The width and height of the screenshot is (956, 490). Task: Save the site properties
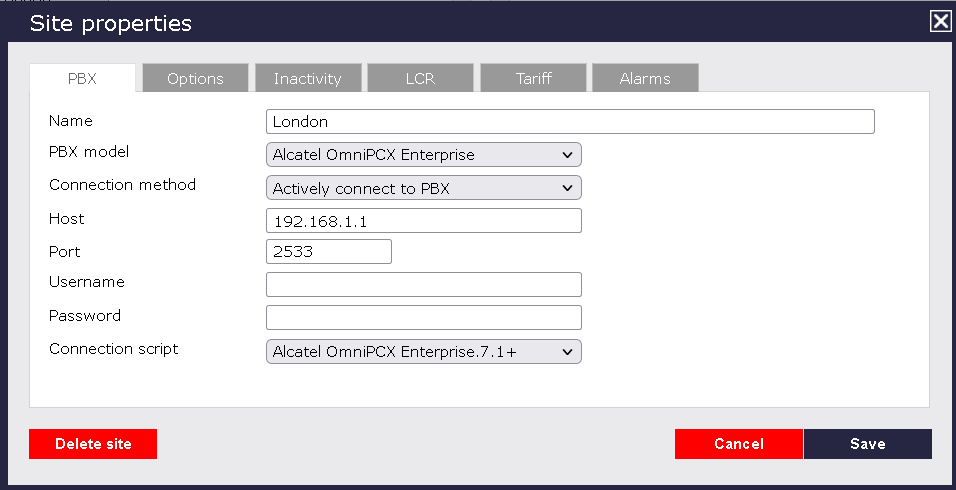pyautogui.click(x=867, y=444)
